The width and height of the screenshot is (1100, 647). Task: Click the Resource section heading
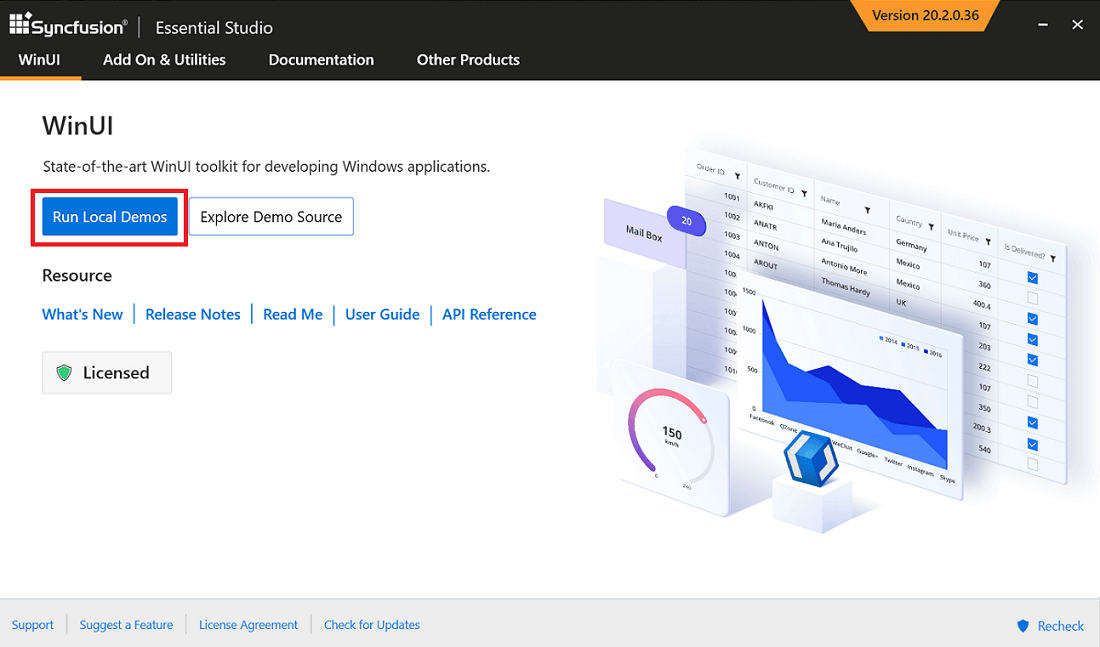coord(77,275)
